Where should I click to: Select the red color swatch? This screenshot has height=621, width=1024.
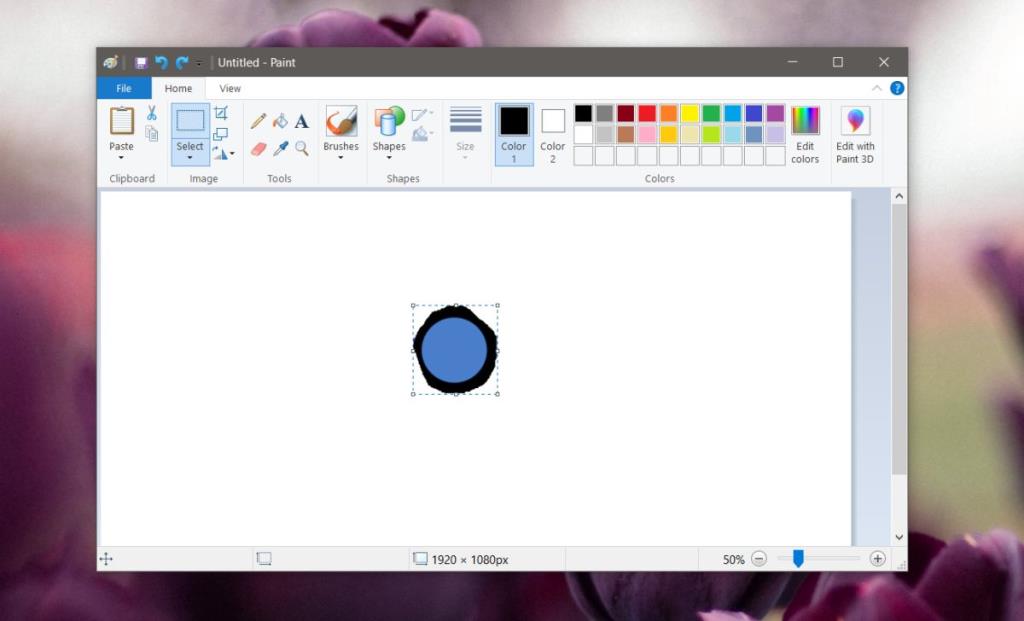646,112
